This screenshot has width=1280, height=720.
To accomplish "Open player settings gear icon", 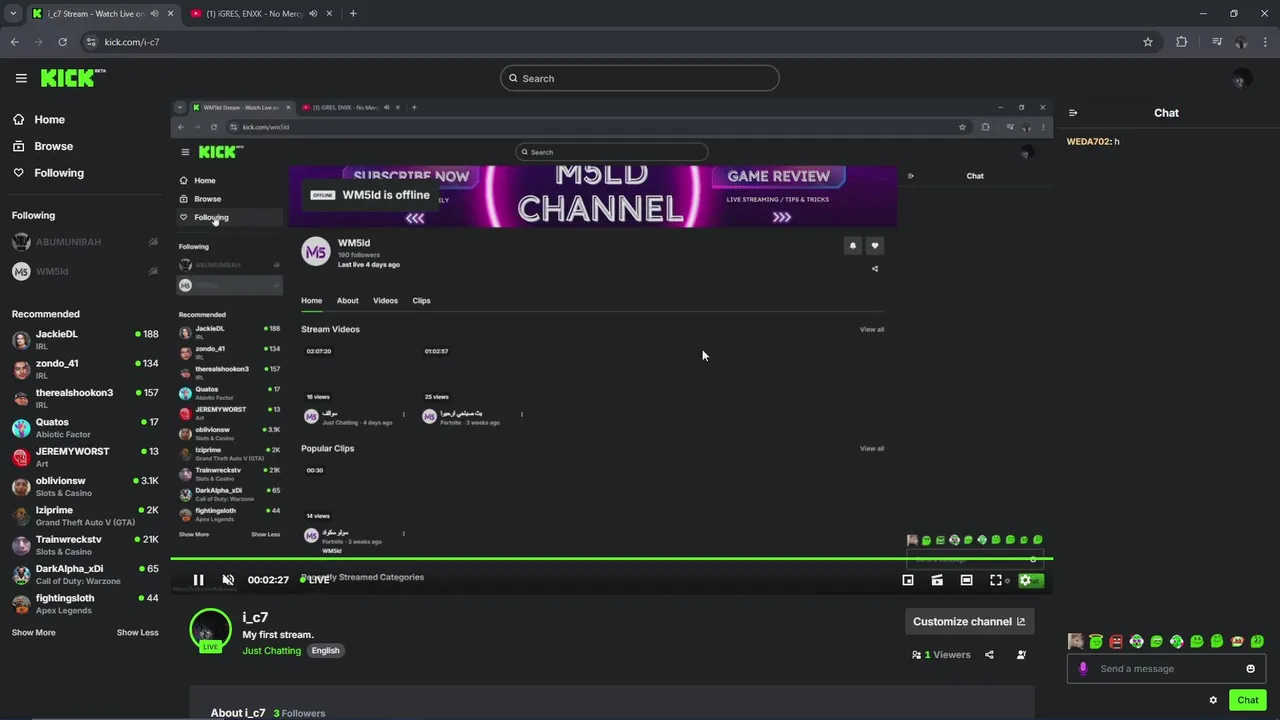I will [1025, 580].
